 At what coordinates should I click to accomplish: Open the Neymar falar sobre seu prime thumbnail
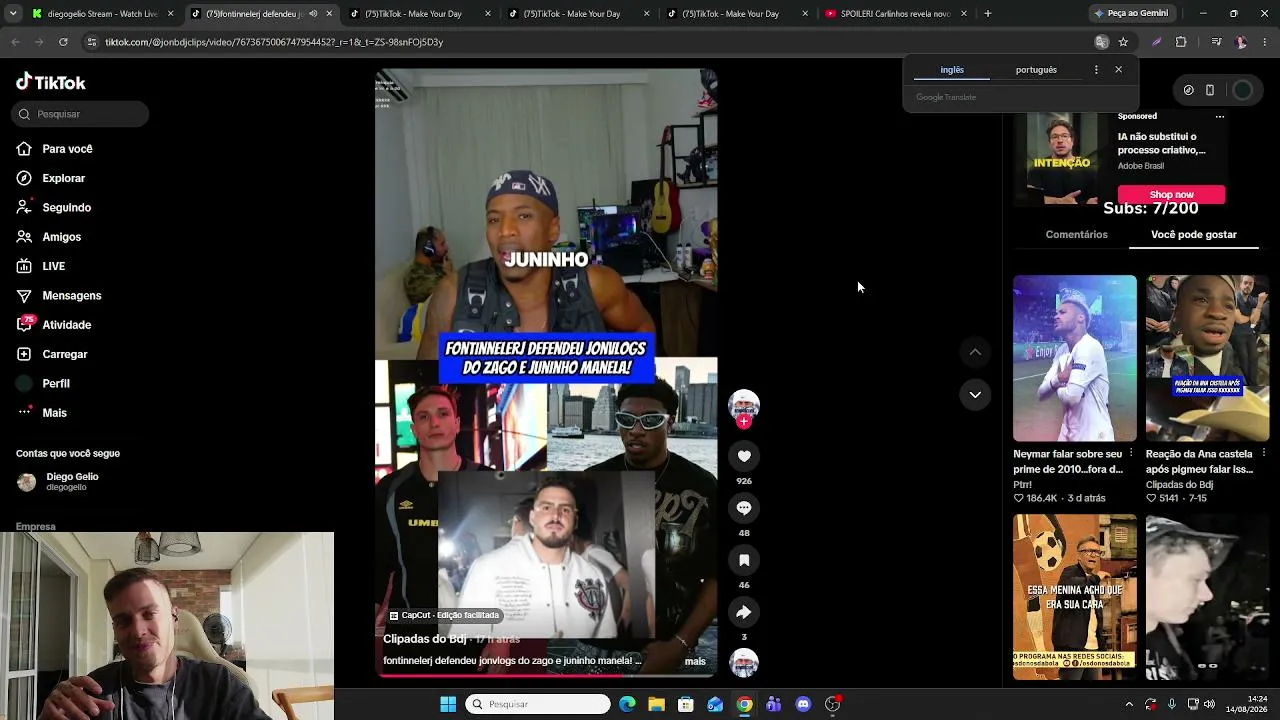(1075, 358)
